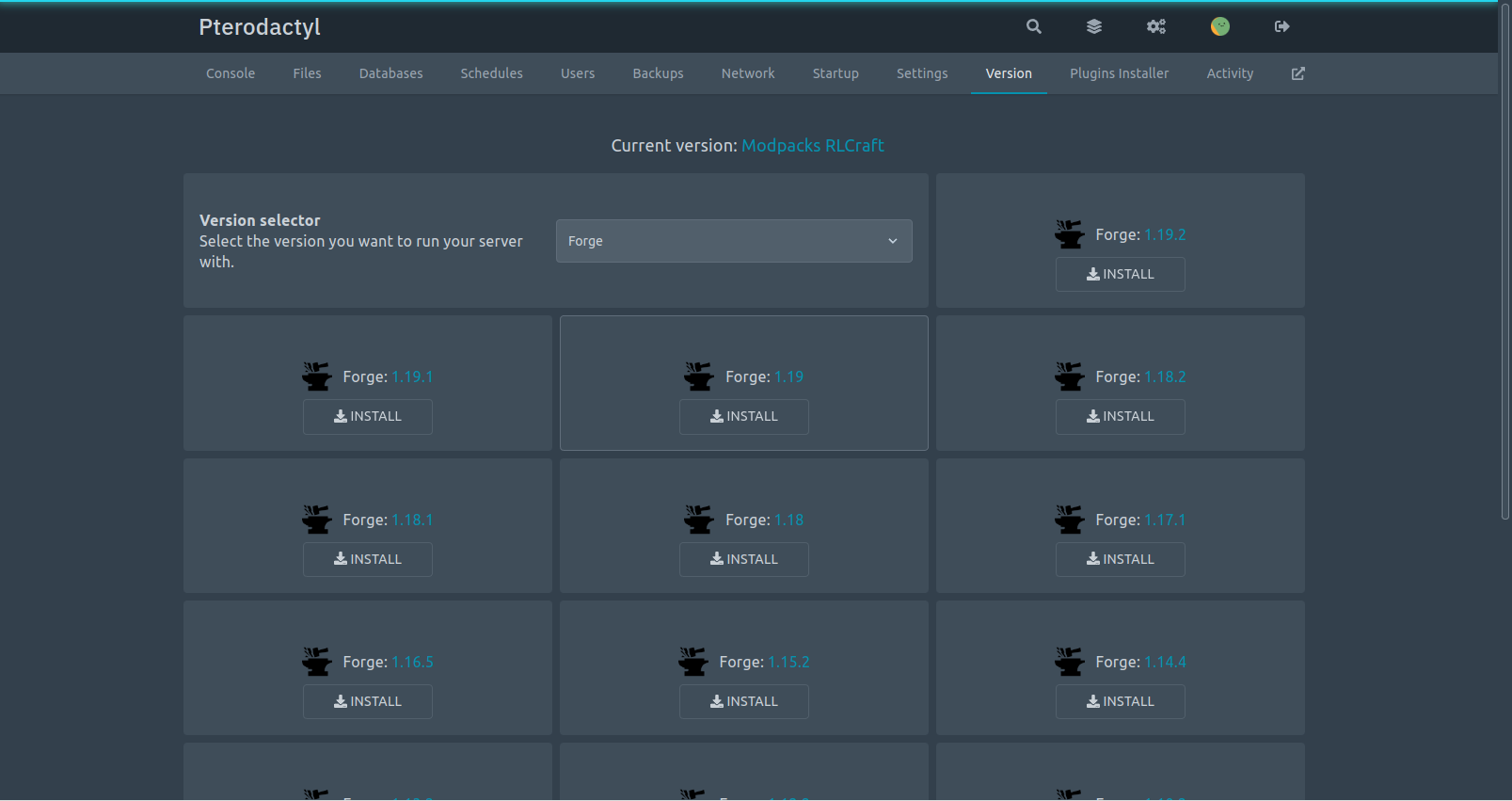
Task: Click the 1.17.1 version label
Action: [1165, 520]
